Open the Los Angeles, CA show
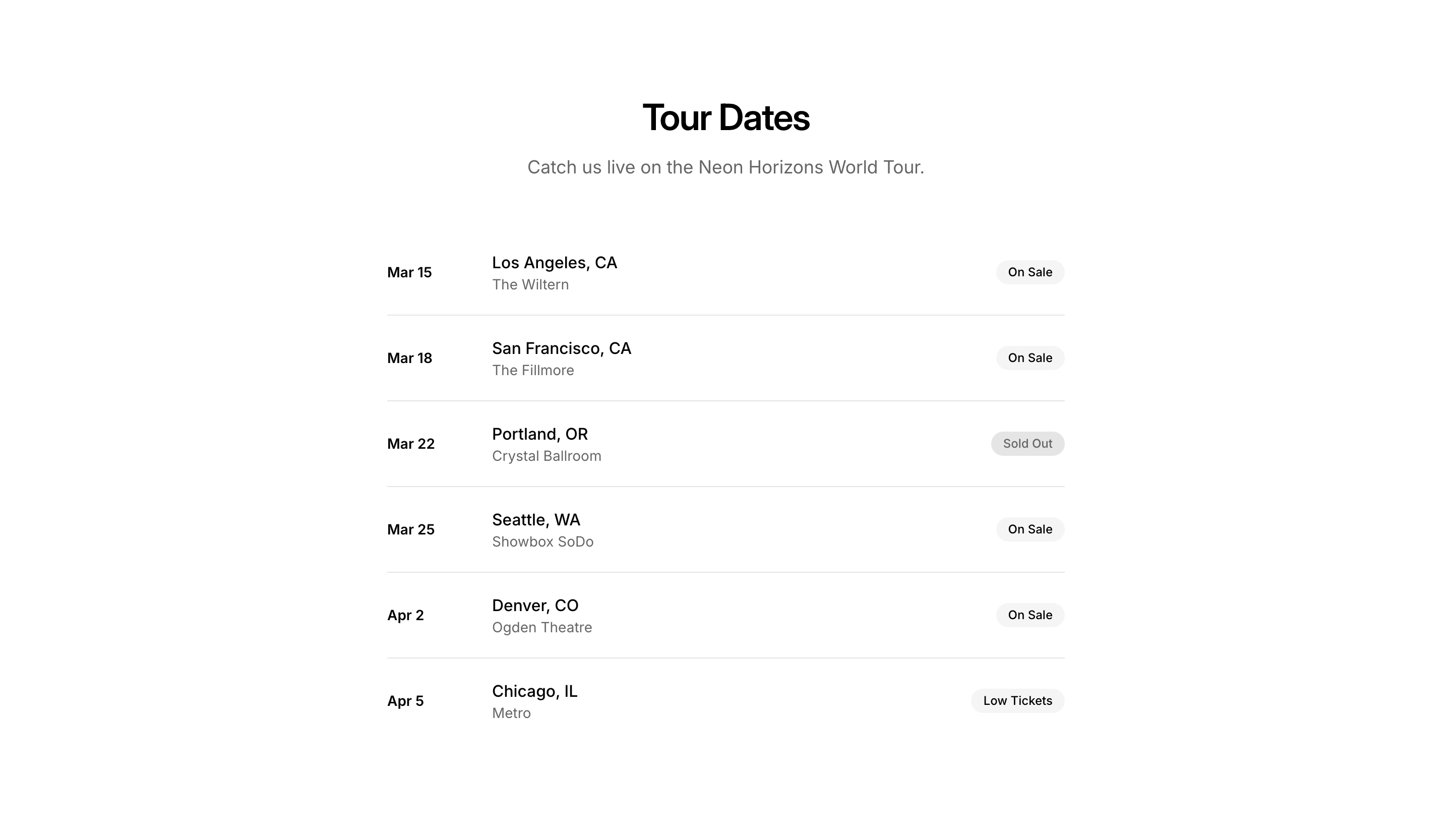 point(554,263)
